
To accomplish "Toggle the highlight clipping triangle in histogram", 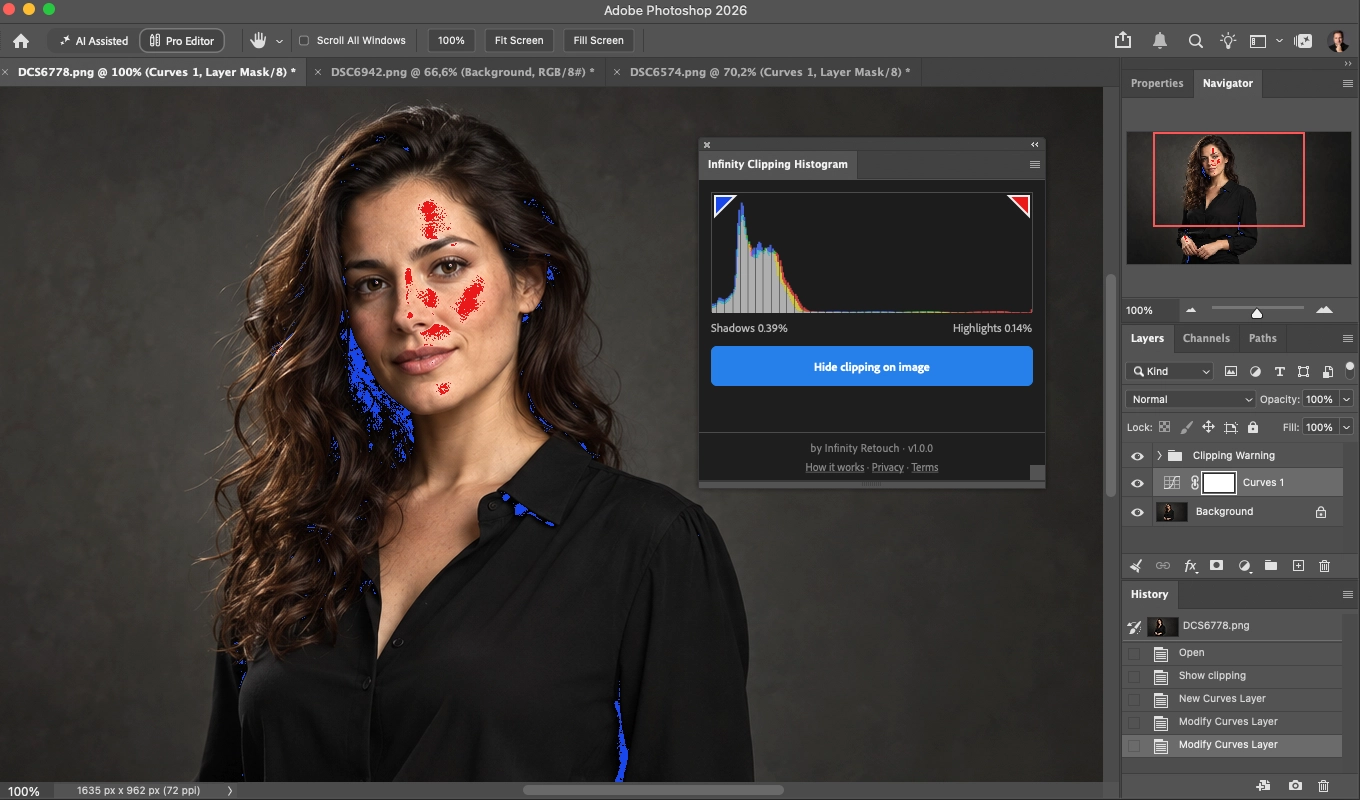I will (x=1019, y=205).
